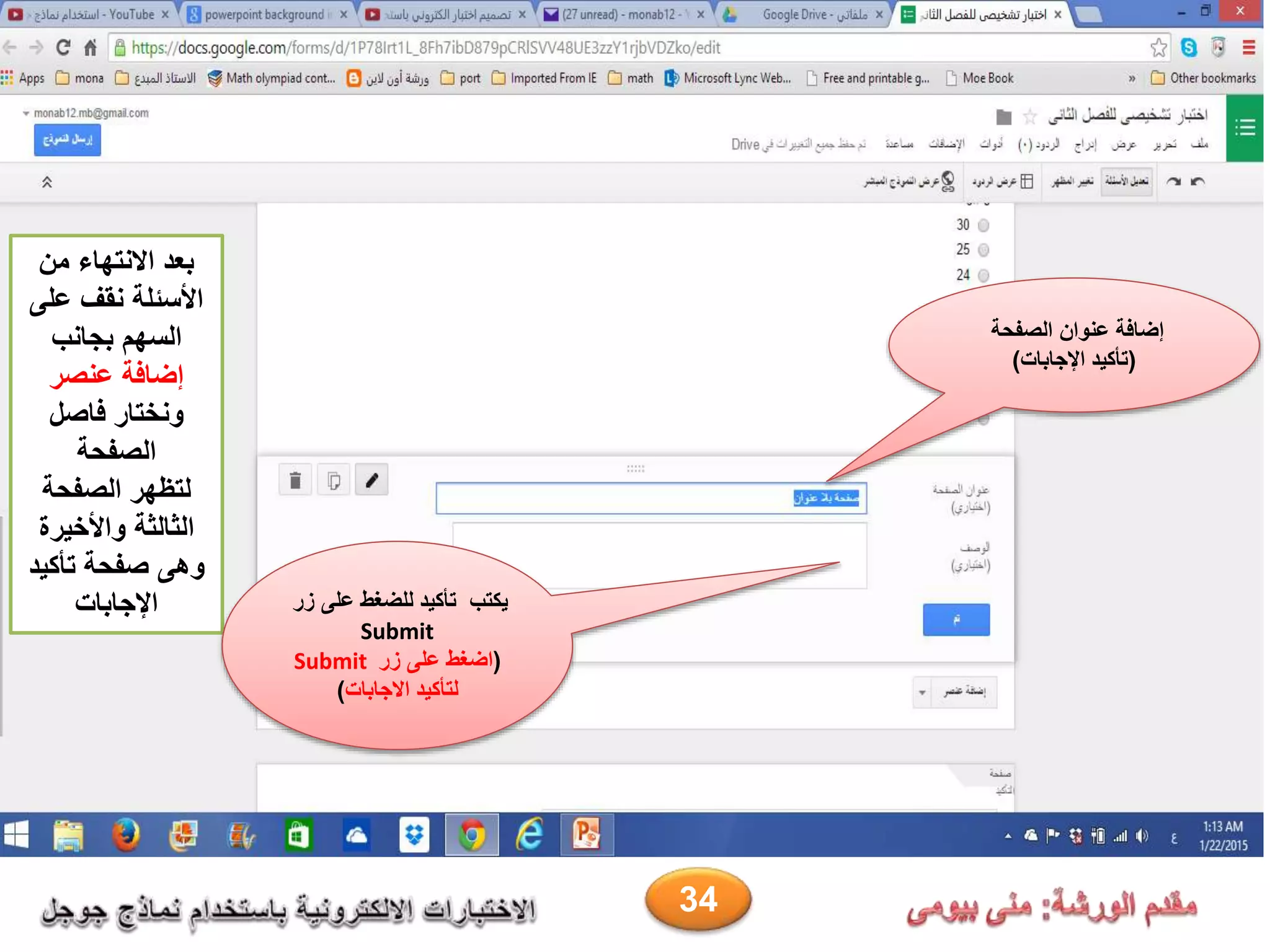Switch to the Google Drive tab
The height and width of the screenshot is (952, 1270).
pos(804,14)
